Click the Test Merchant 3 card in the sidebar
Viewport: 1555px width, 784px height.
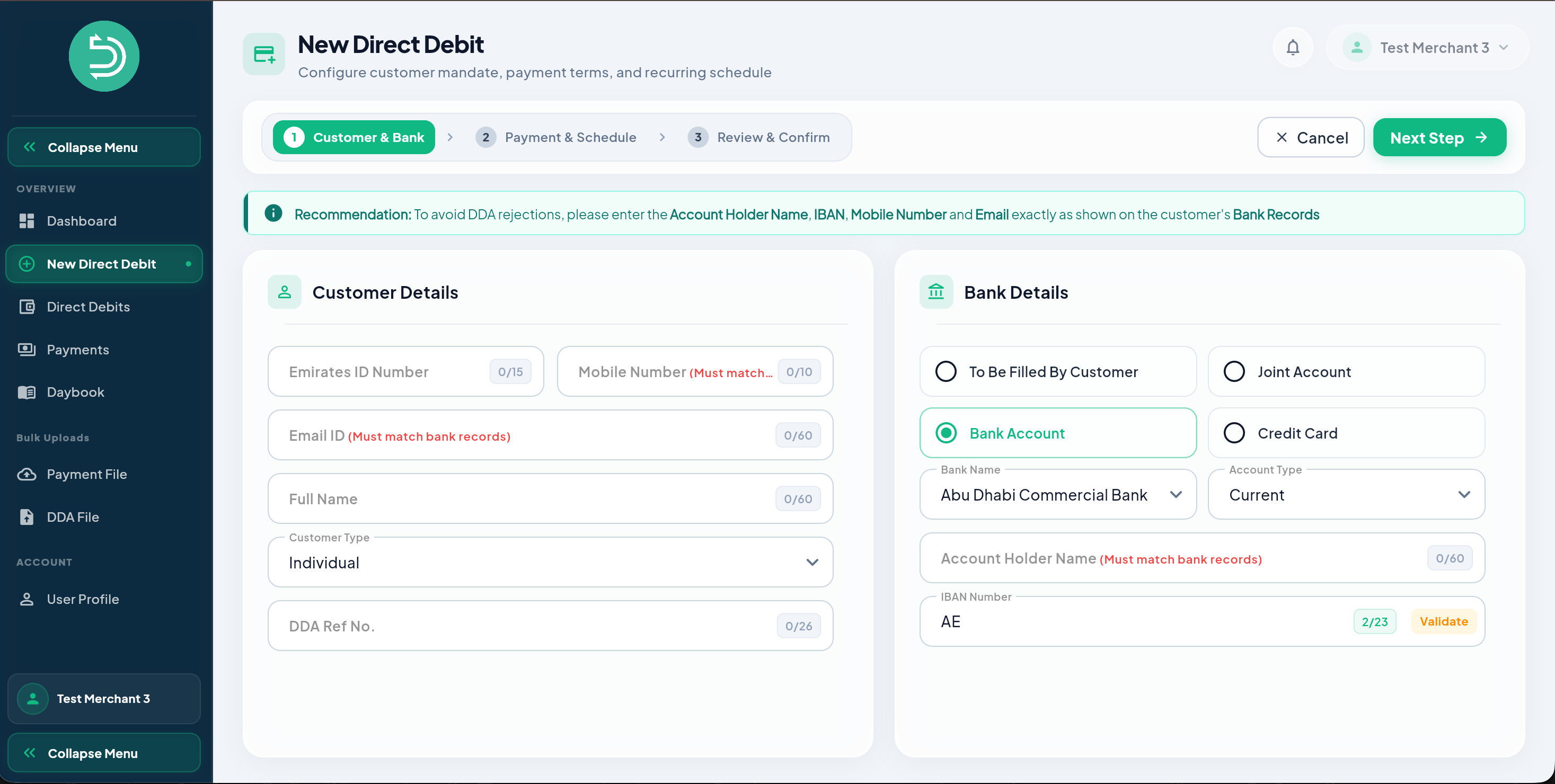click(x=104, y=699)
